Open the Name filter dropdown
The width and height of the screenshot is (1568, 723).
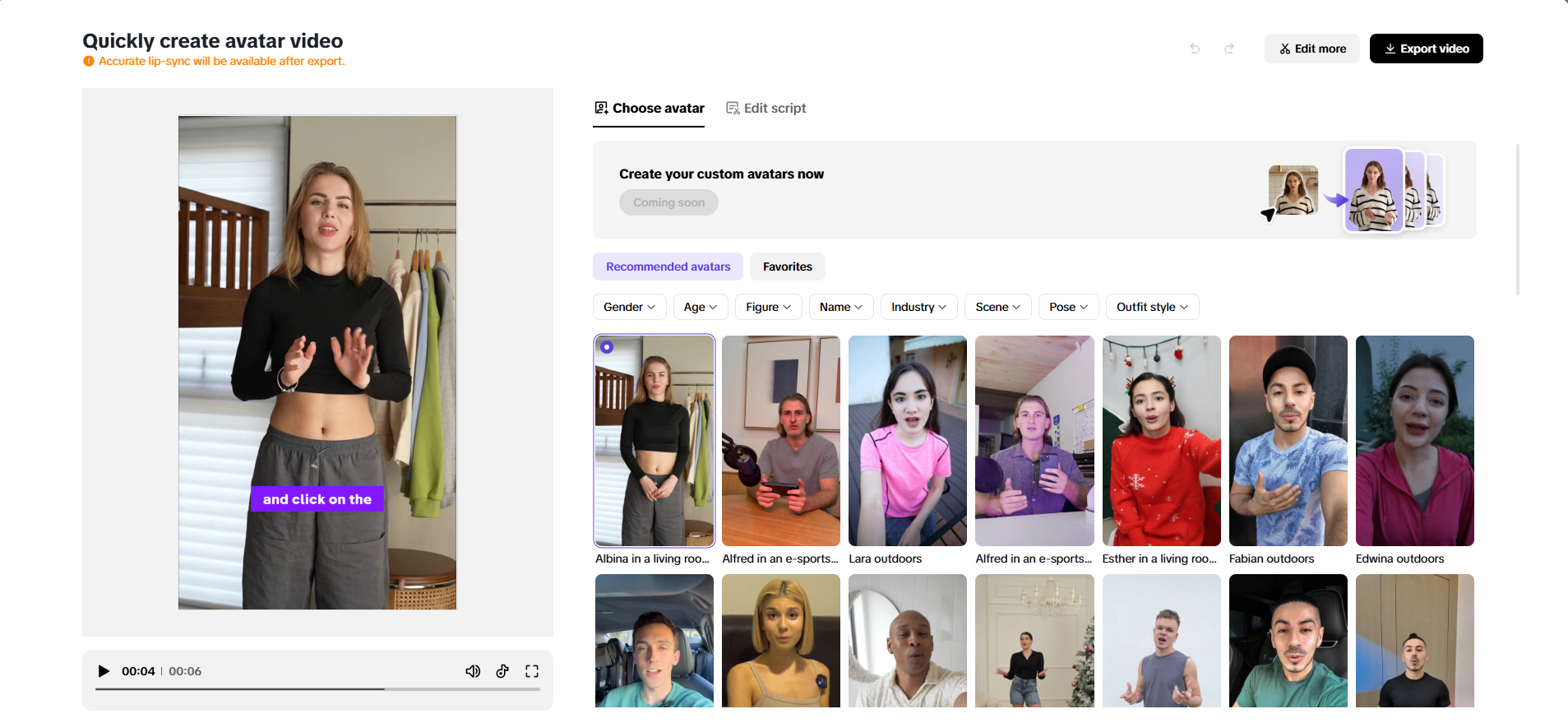841,307
